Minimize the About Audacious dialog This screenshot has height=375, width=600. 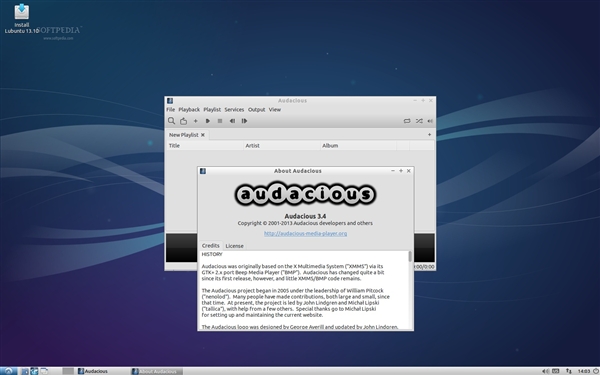(393, 171)
